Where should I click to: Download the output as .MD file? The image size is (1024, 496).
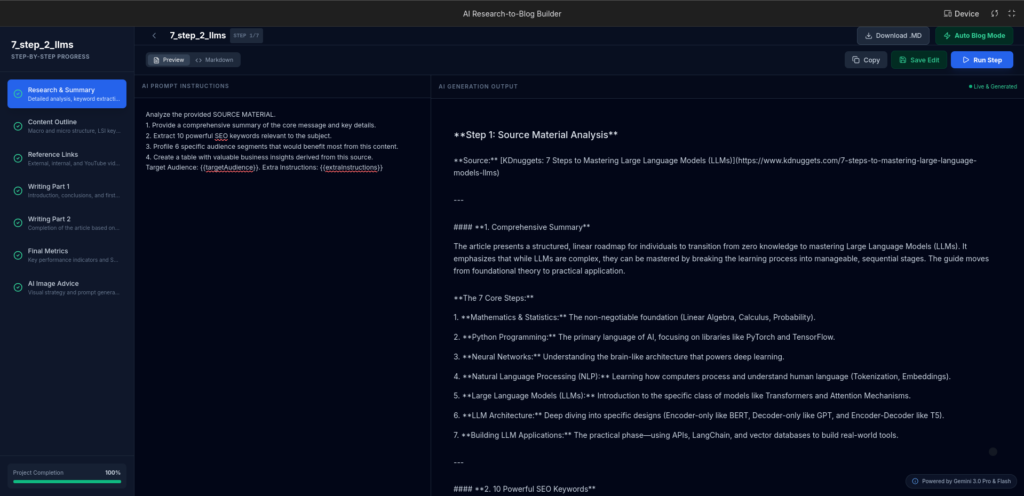click(x=893, y=36)
